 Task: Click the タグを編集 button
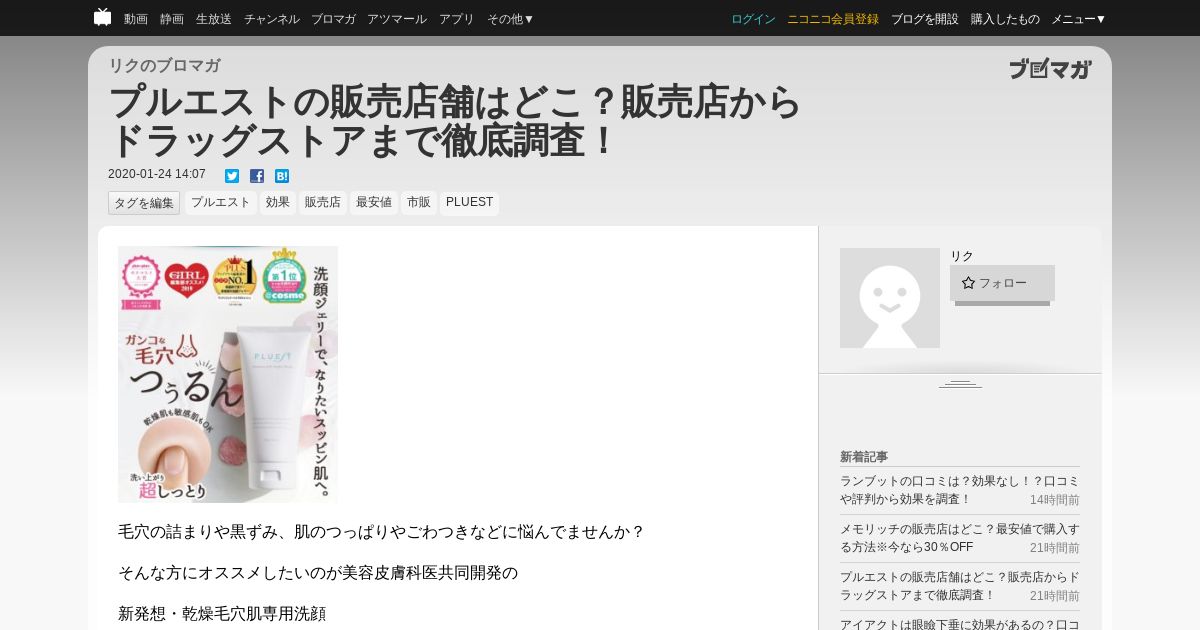tap(144, 203)
